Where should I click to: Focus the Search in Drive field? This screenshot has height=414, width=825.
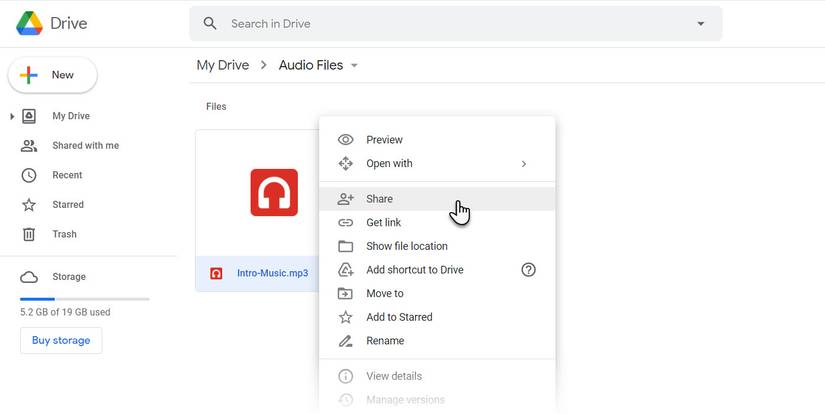[x=456, y=23]
